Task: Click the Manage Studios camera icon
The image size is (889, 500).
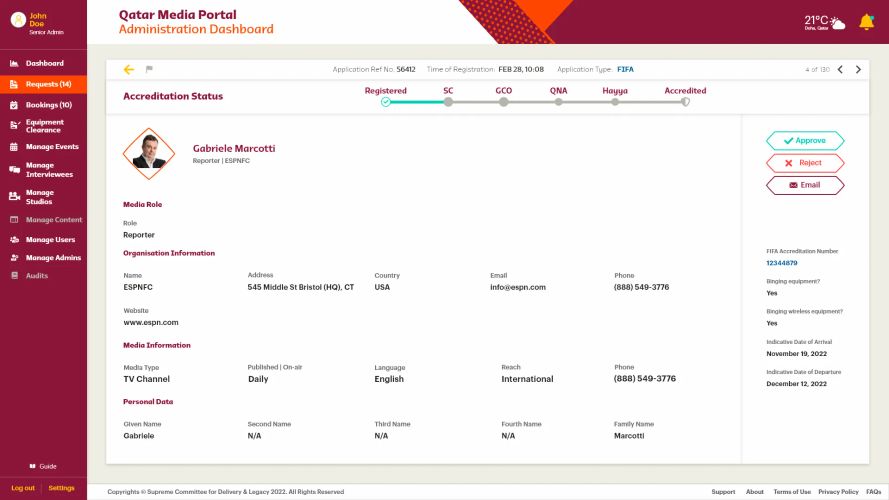Action: 15,197
